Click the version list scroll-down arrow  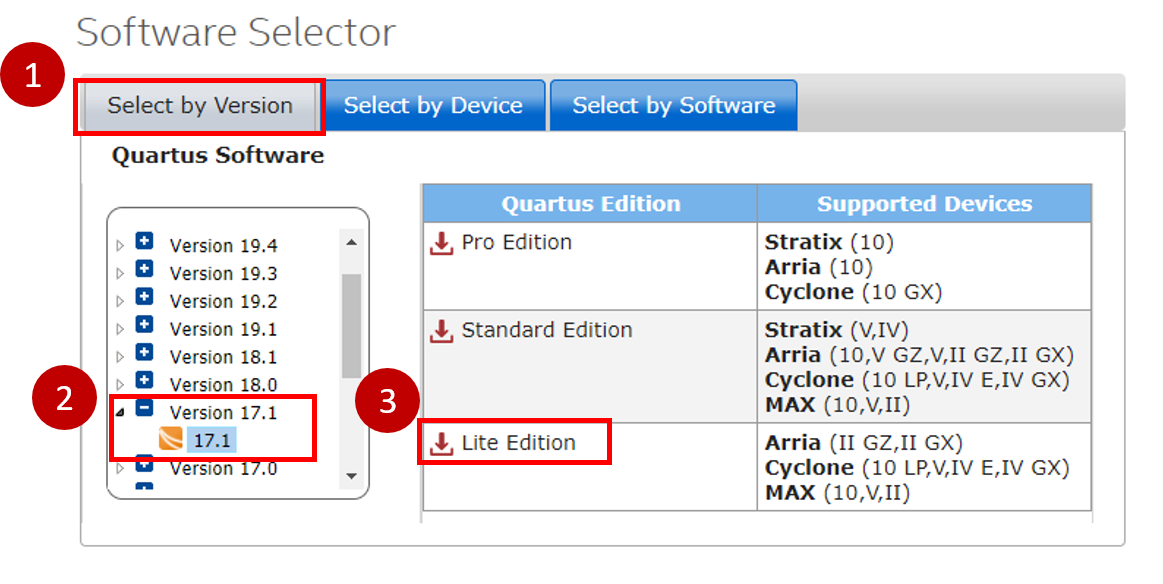(351, 476)
